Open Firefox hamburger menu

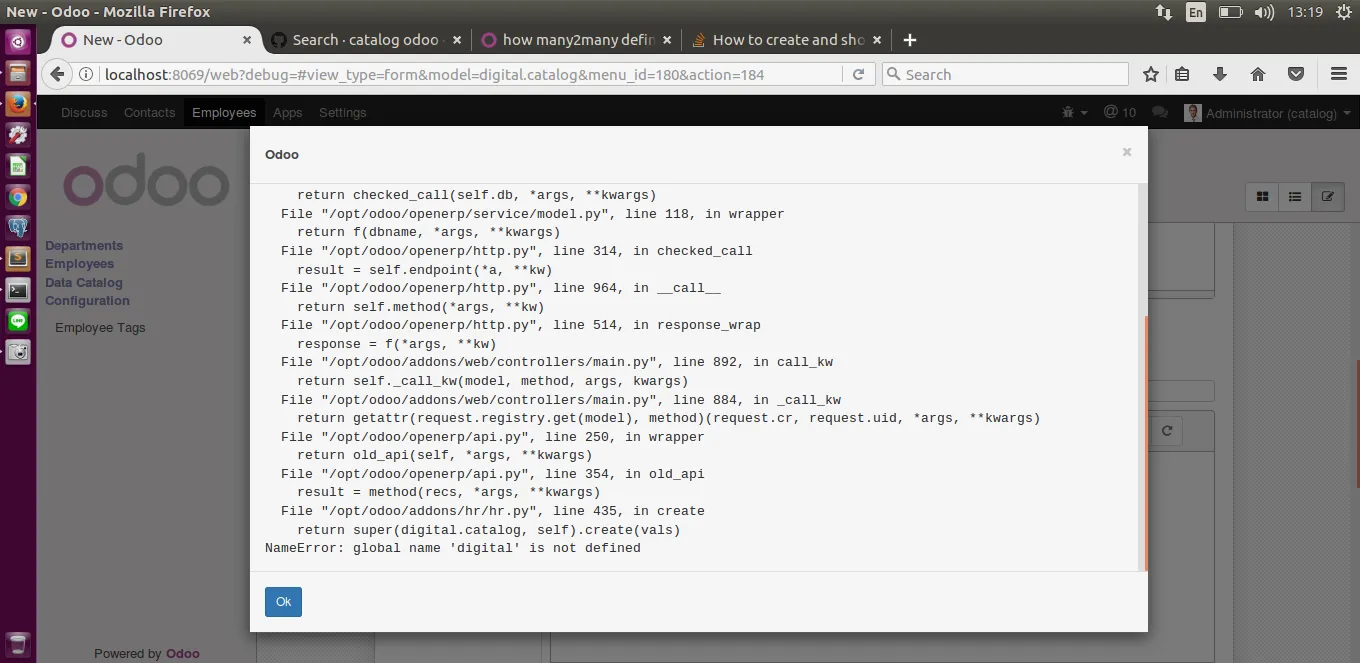pyautogui.click(x=1339, y=74)
